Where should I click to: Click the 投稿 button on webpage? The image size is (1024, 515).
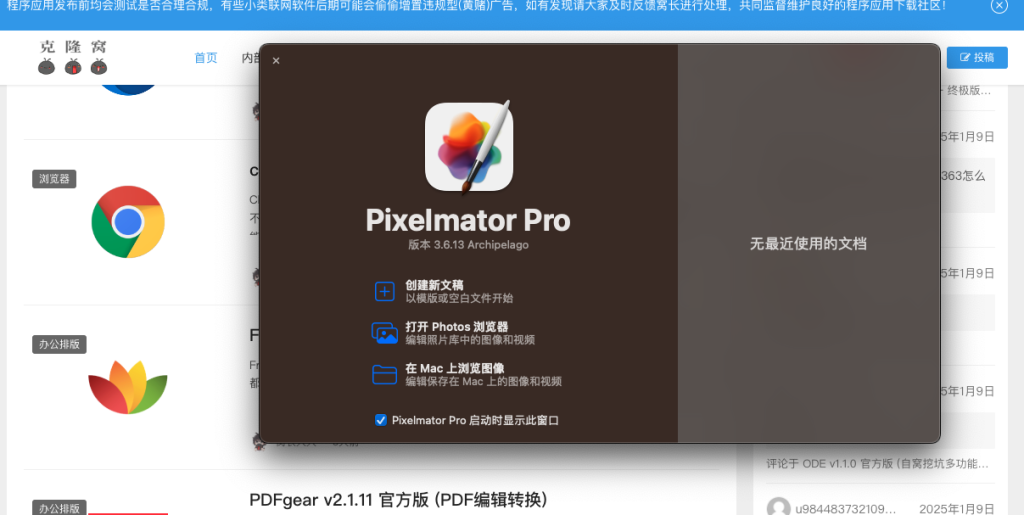tap(978, 57)
